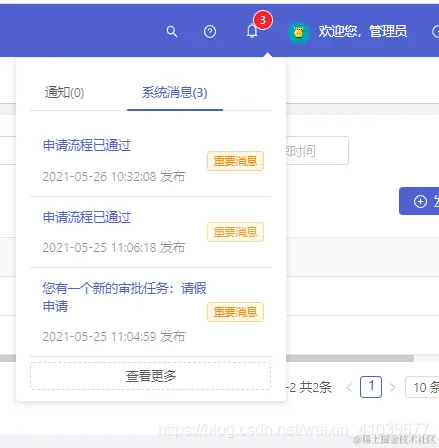Viewport: 439px width, 448px height.
Task: Open the 10 per page size dropdown
Action: click(x=422, y=387)
